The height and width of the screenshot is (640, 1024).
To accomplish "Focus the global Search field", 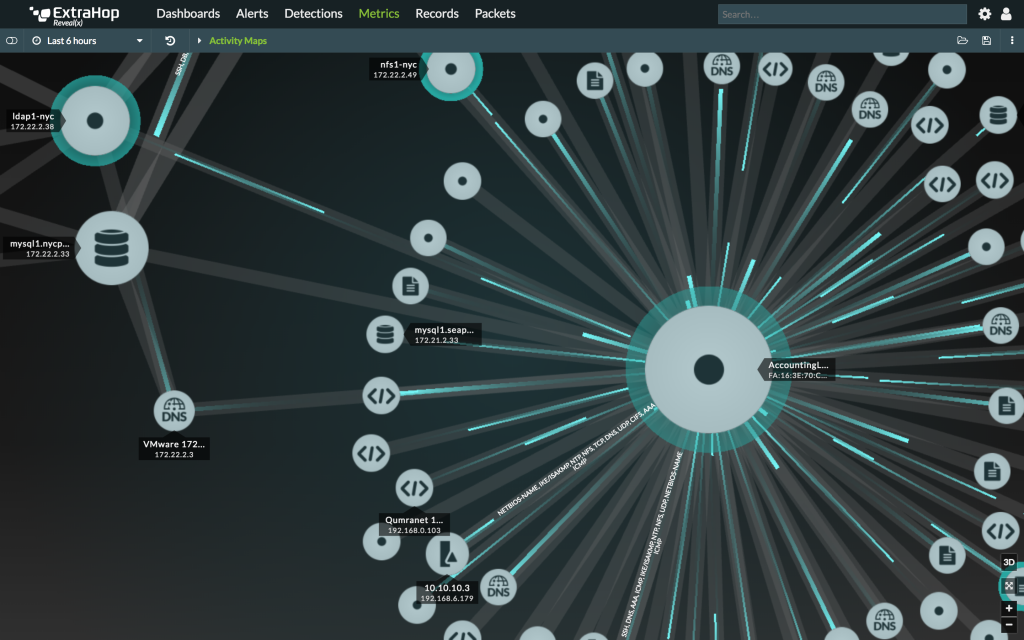I will point(842,14).
